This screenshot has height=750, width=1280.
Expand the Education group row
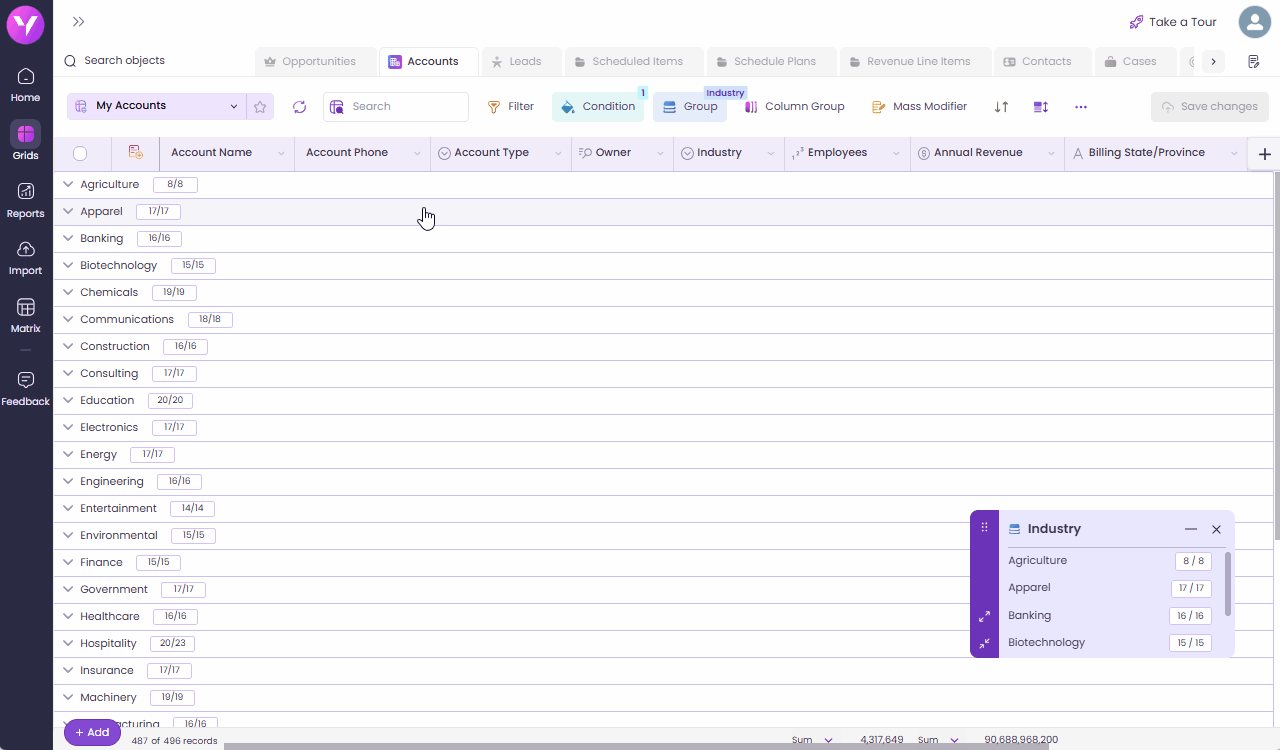pos(68,401)
